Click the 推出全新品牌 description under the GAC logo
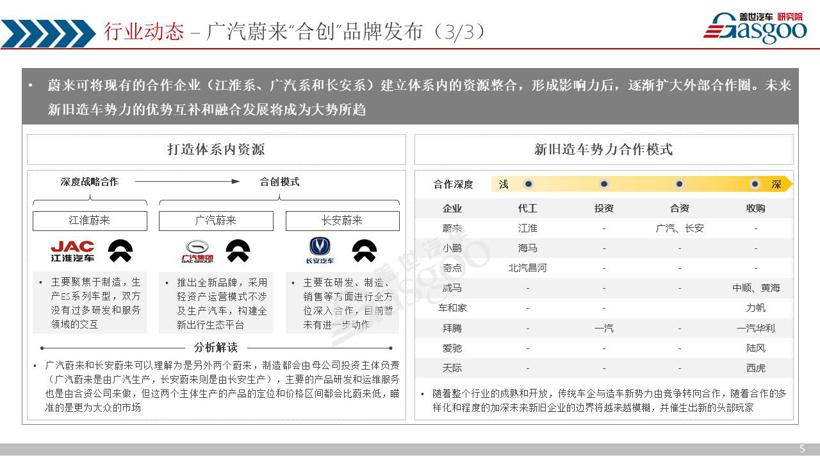 (x=217, y=303)
